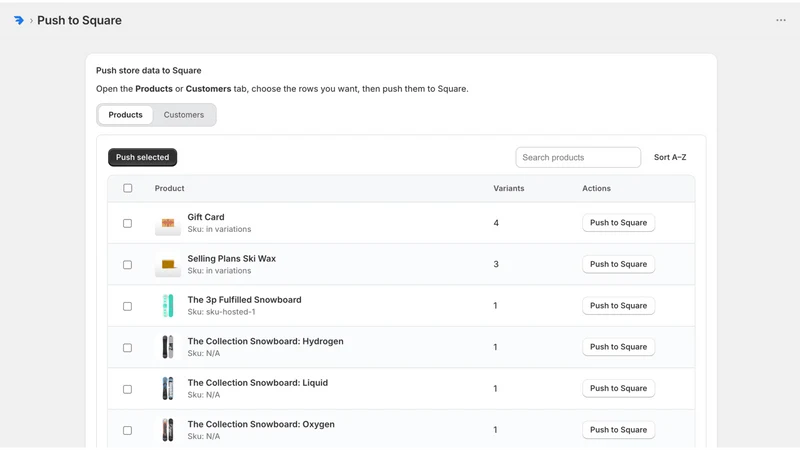The width and height of the screenshot is (800, 450).
Task: Click the Sku: sku-hosted-1 text
Action: [221, 312]
